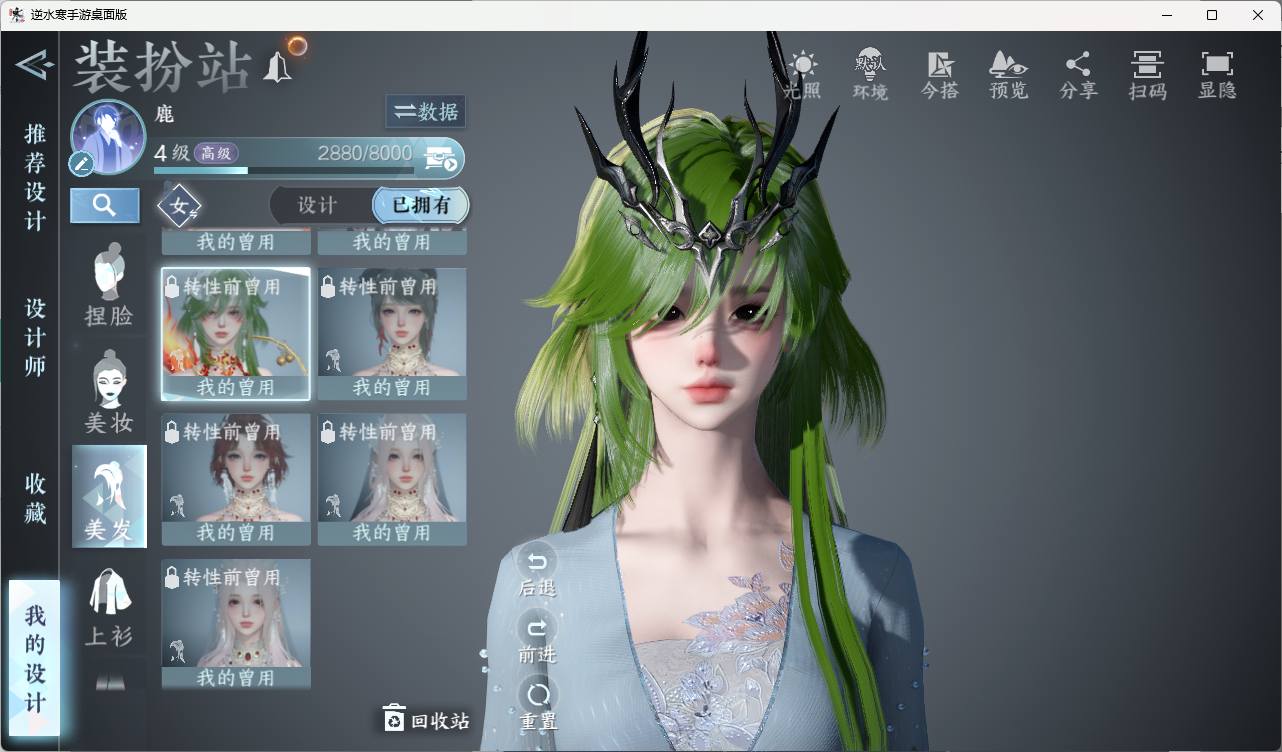Screen dimensions: 1282x752
Task: Toggle the 显隐 show/hide UI icon
Action: pyautogui.click(x=1217, y=75)
